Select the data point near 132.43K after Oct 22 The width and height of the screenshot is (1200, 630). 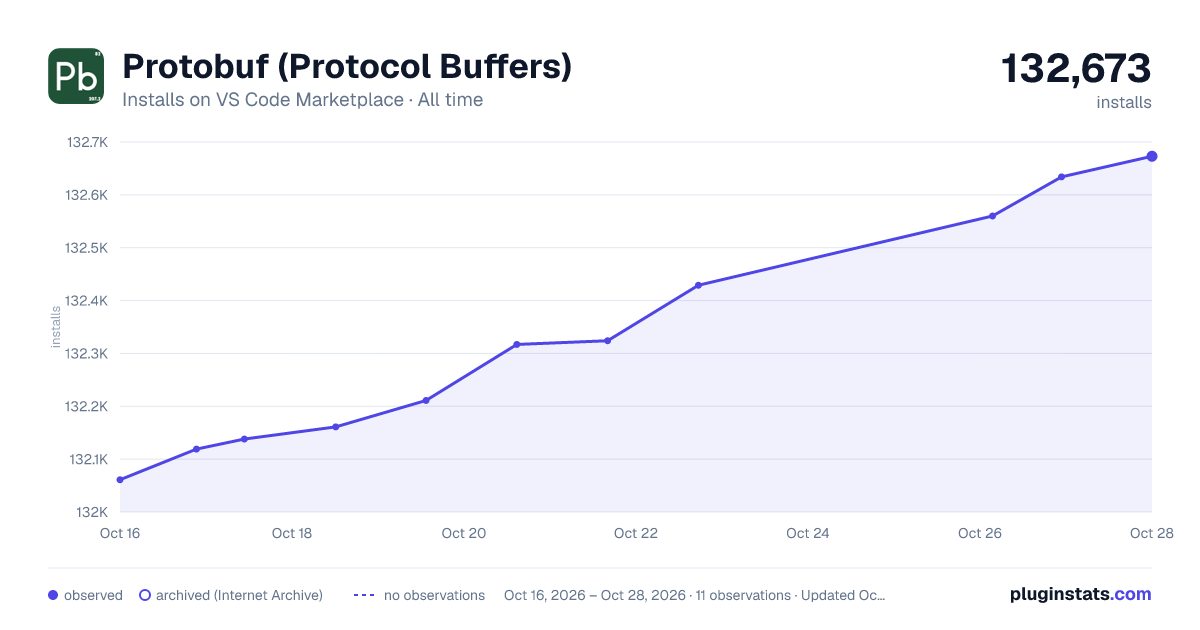coord(698,285)
